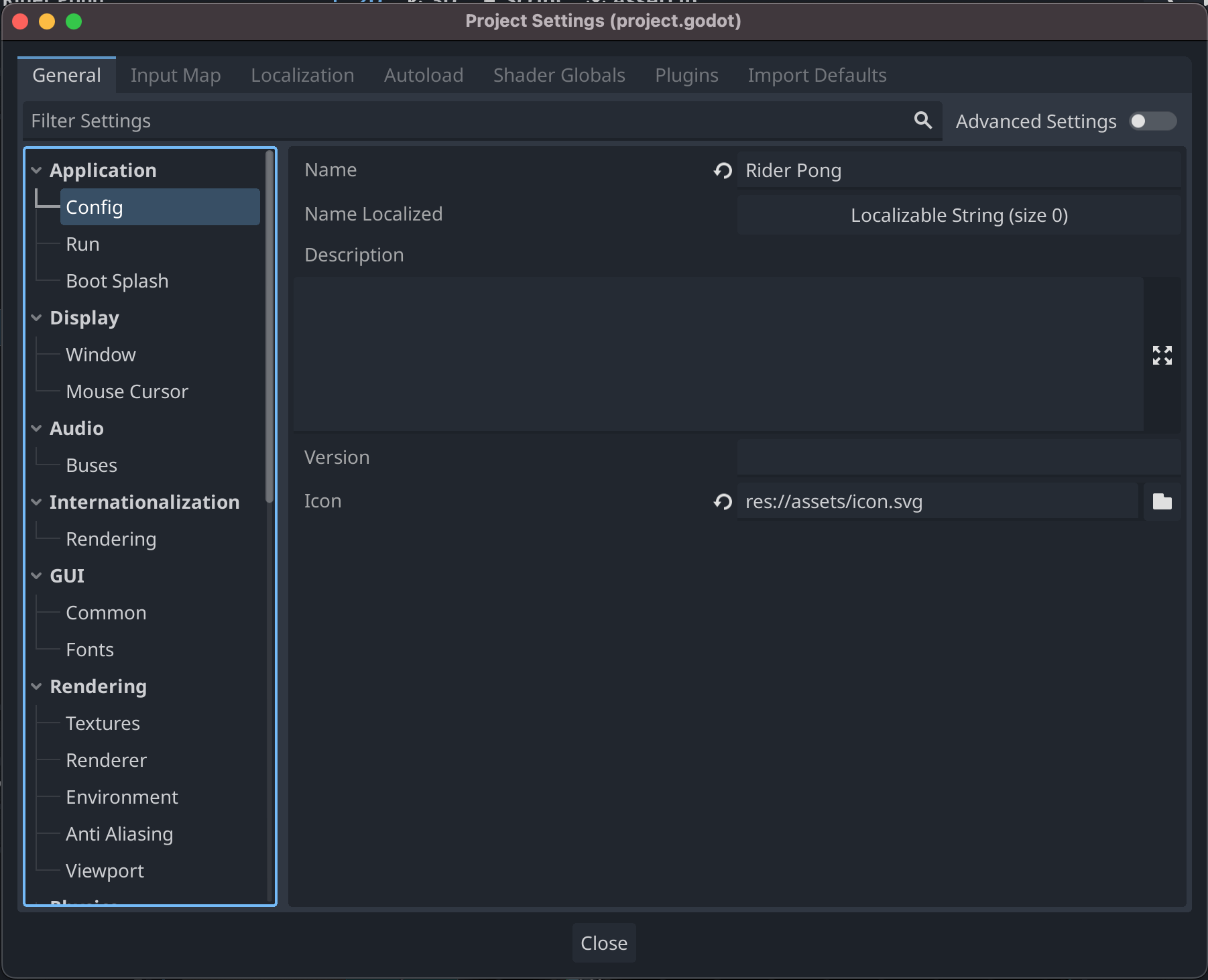1208x980 pixels.
Task: Collapse the Application section
Action: point(37,171)
